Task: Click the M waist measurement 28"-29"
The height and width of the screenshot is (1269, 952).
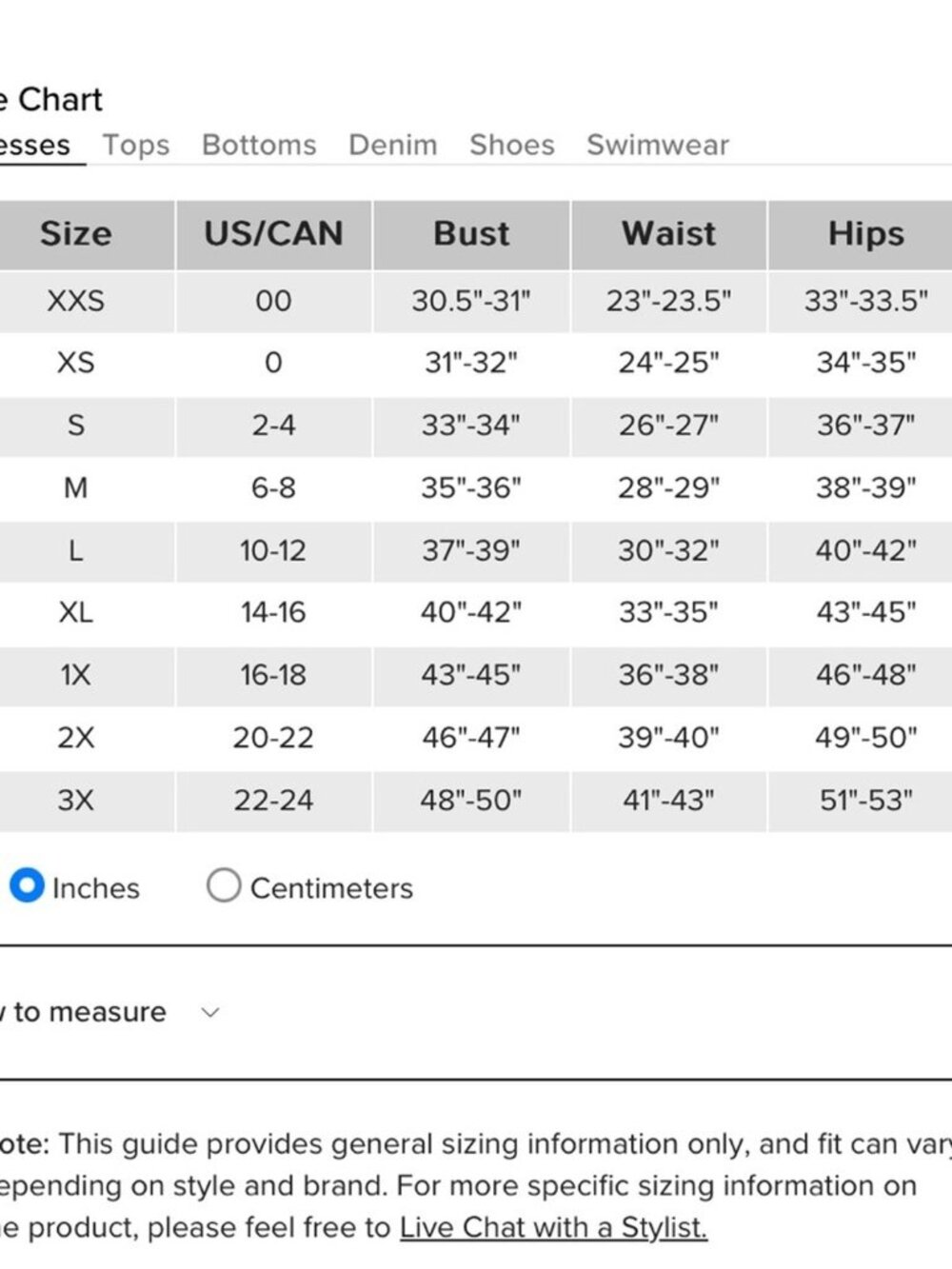Action: (x=669, y=487)
